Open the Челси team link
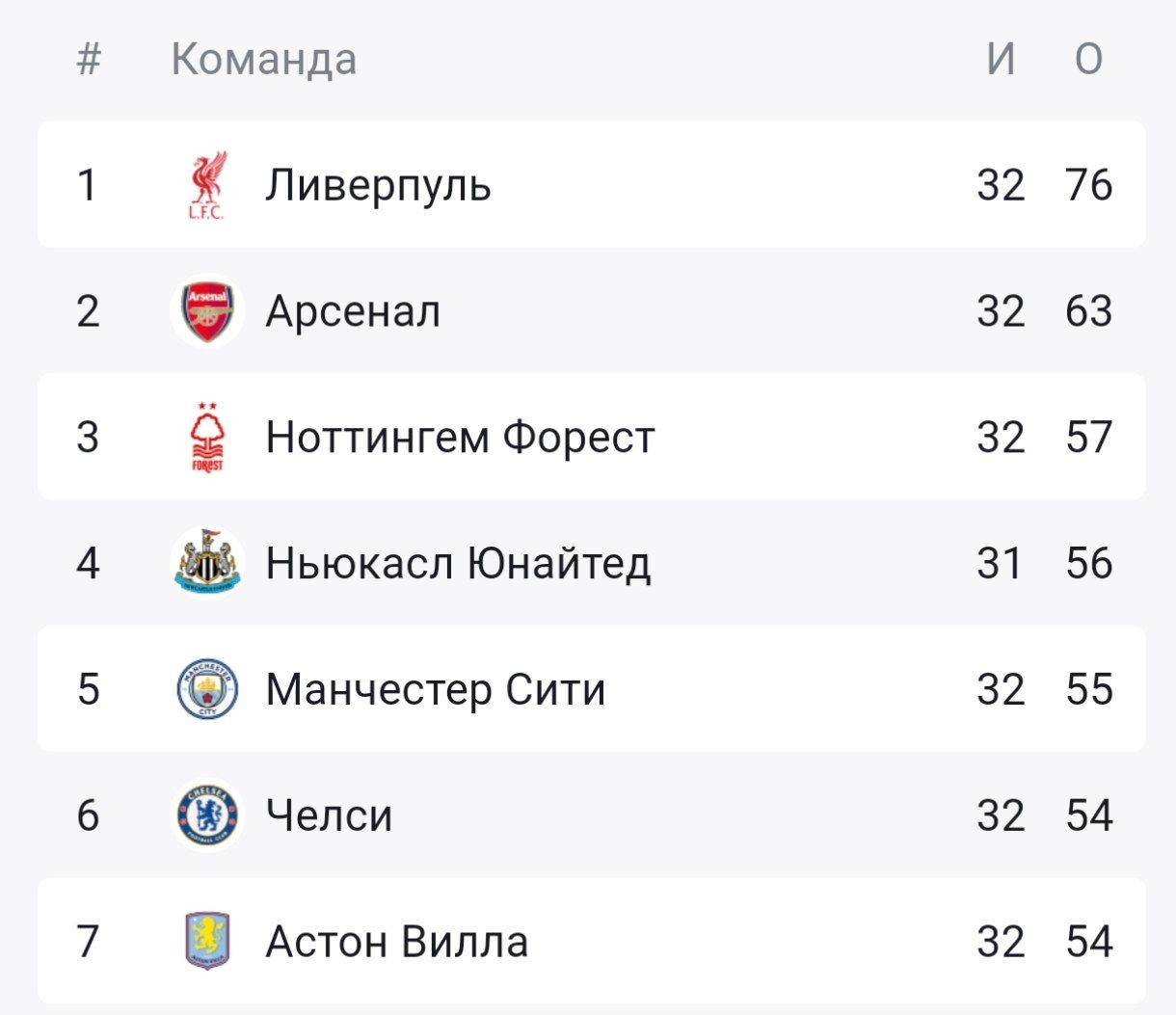The image size is (1176, 1015). tap(329, 815)
